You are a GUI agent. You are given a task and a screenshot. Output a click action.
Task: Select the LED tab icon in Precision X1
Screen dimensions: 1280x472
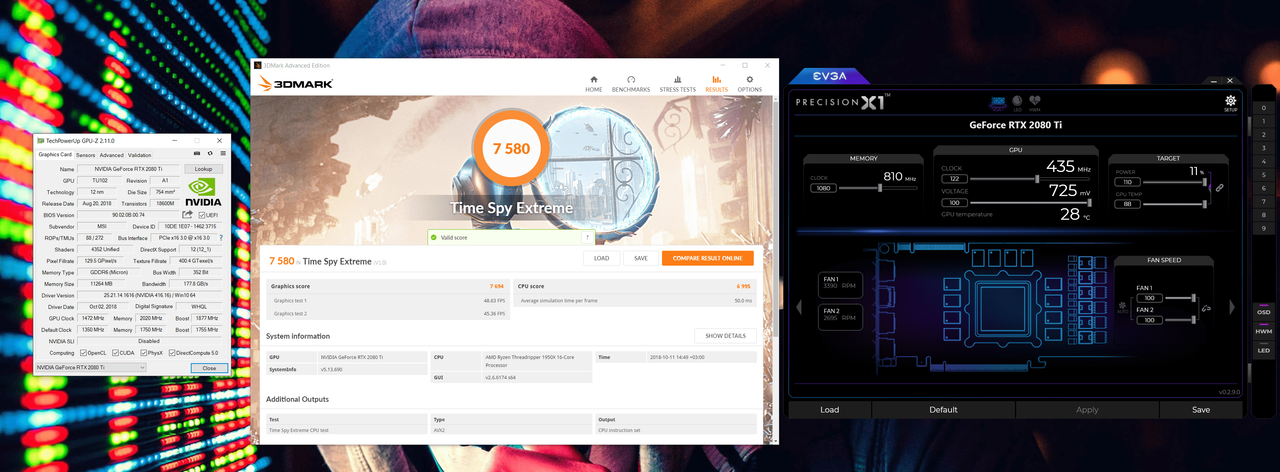[x=1017, y=103]
